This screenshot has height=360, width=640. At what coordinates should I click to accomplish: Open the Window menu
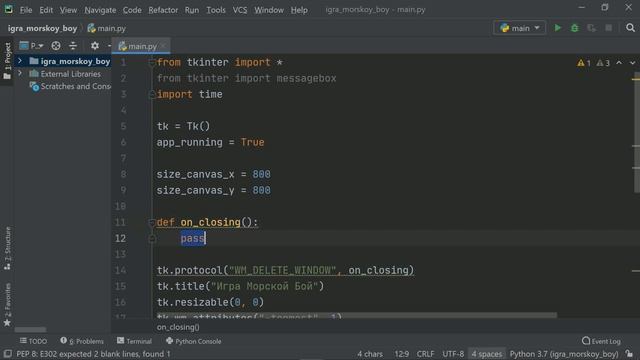coord(269,10)
